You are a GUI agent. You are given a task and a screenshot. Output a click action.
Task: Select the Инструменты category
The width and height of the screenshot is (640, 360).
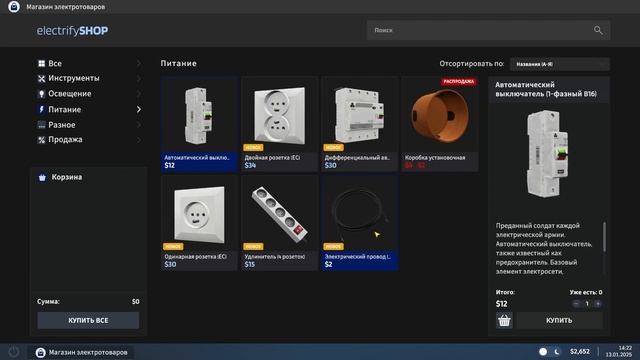(89, 78)
